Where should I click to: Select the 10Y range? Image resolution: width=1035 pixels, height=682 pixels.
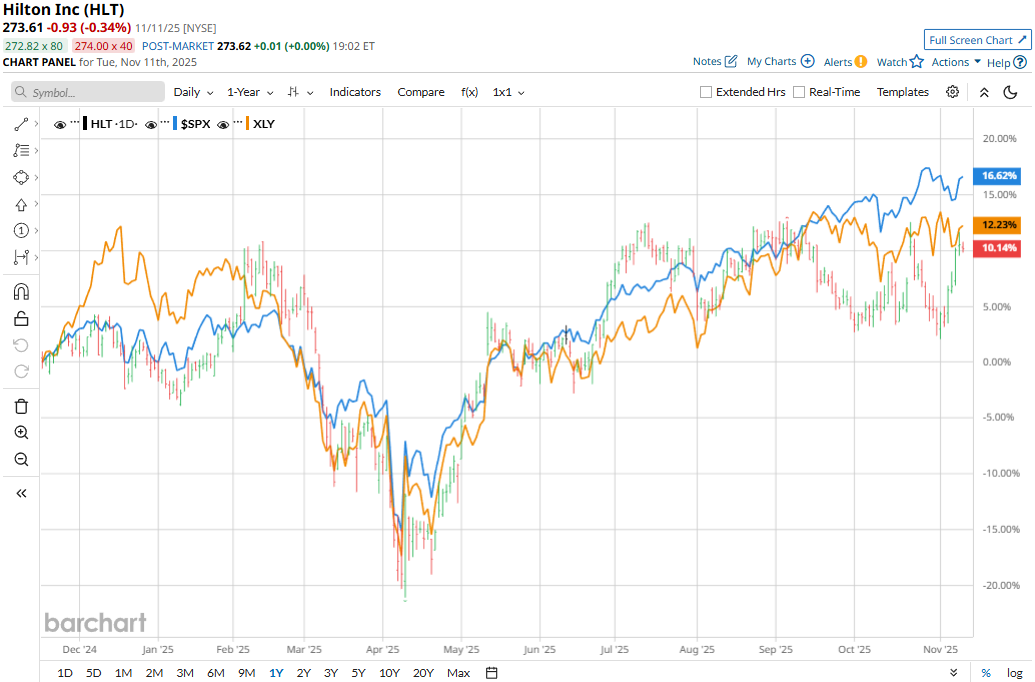click(x=389, y=673)
